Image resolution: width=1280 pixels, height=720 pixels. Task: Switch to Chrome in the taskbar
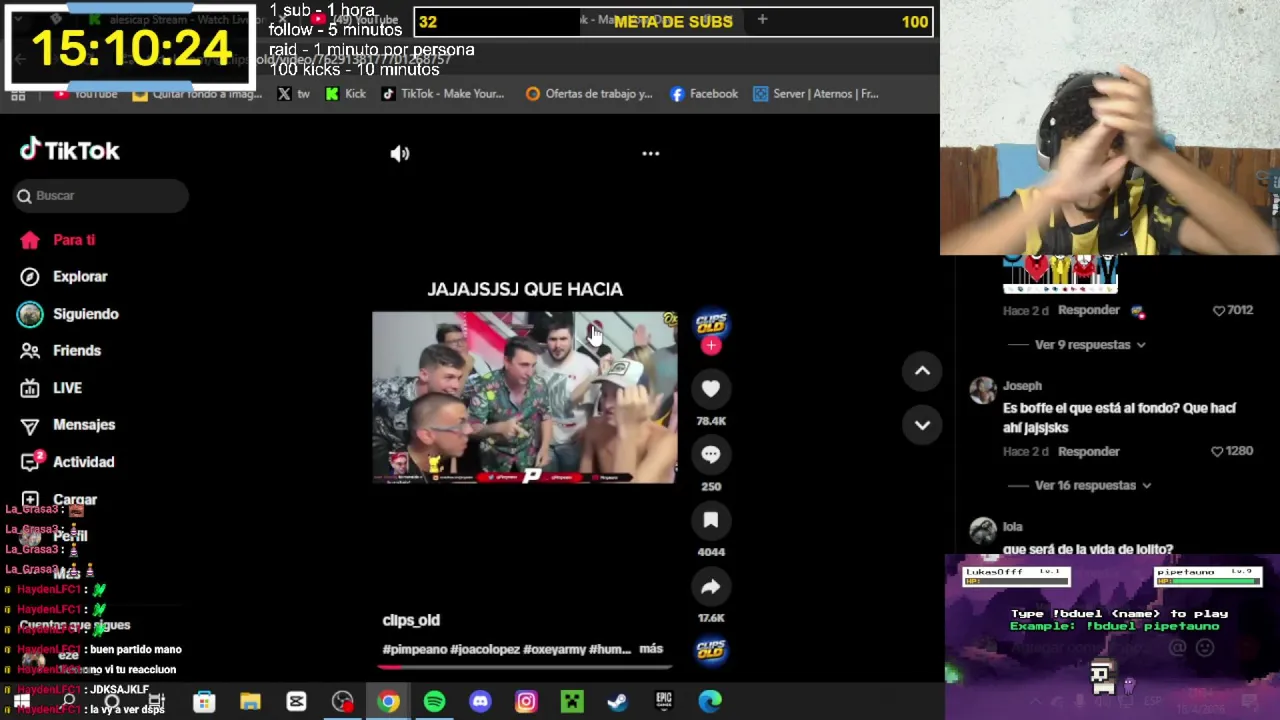pyautogui.click(x=388, y=701)
